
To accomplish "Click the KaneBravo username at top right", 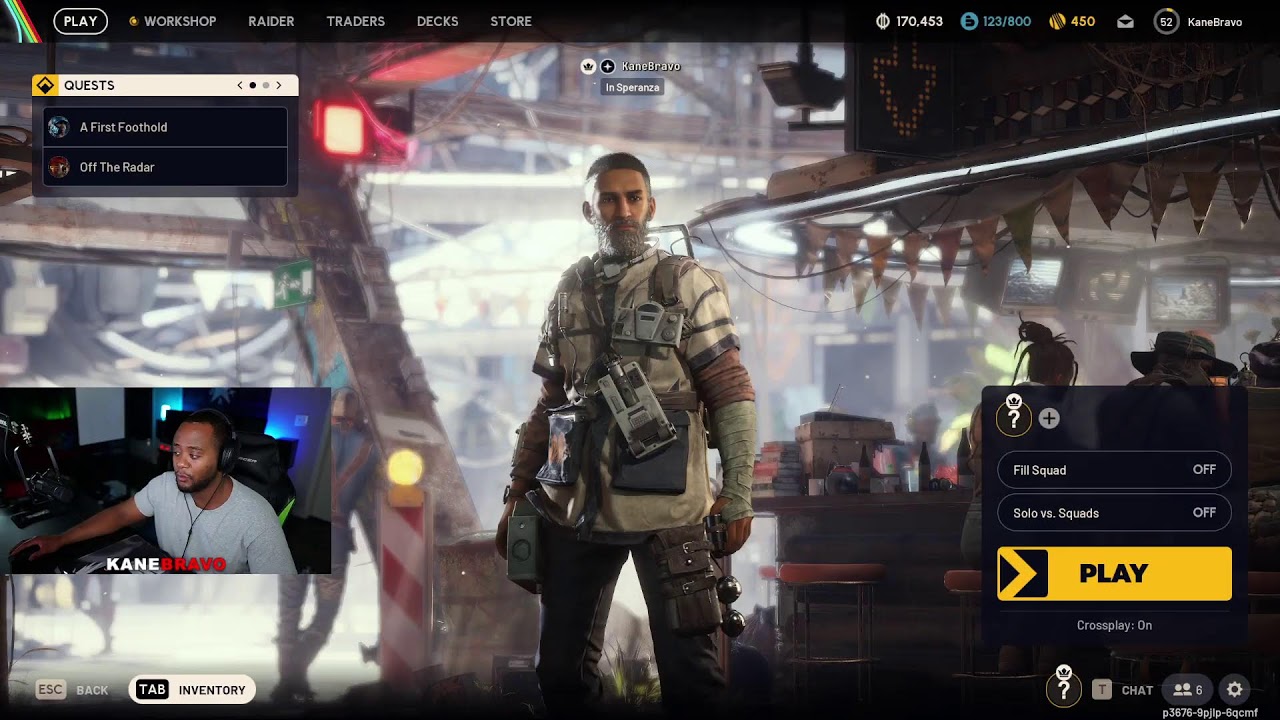I will (x=1215, y=22).
